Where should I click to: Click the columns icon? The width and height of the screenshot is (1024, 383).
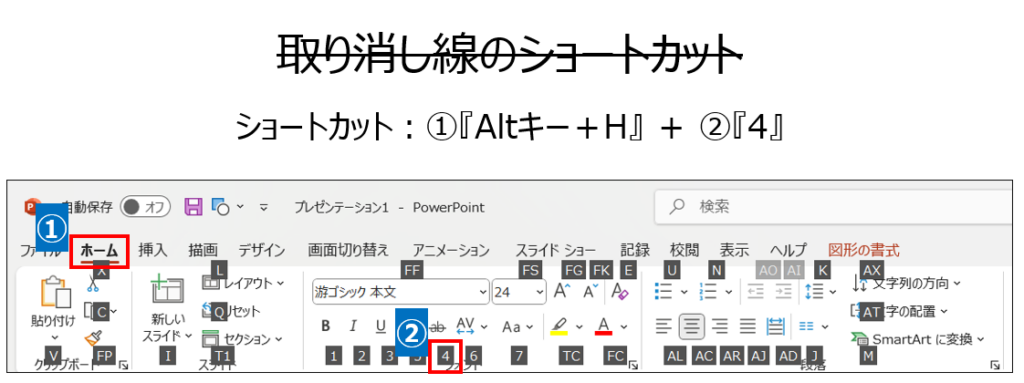coord(807,325)
